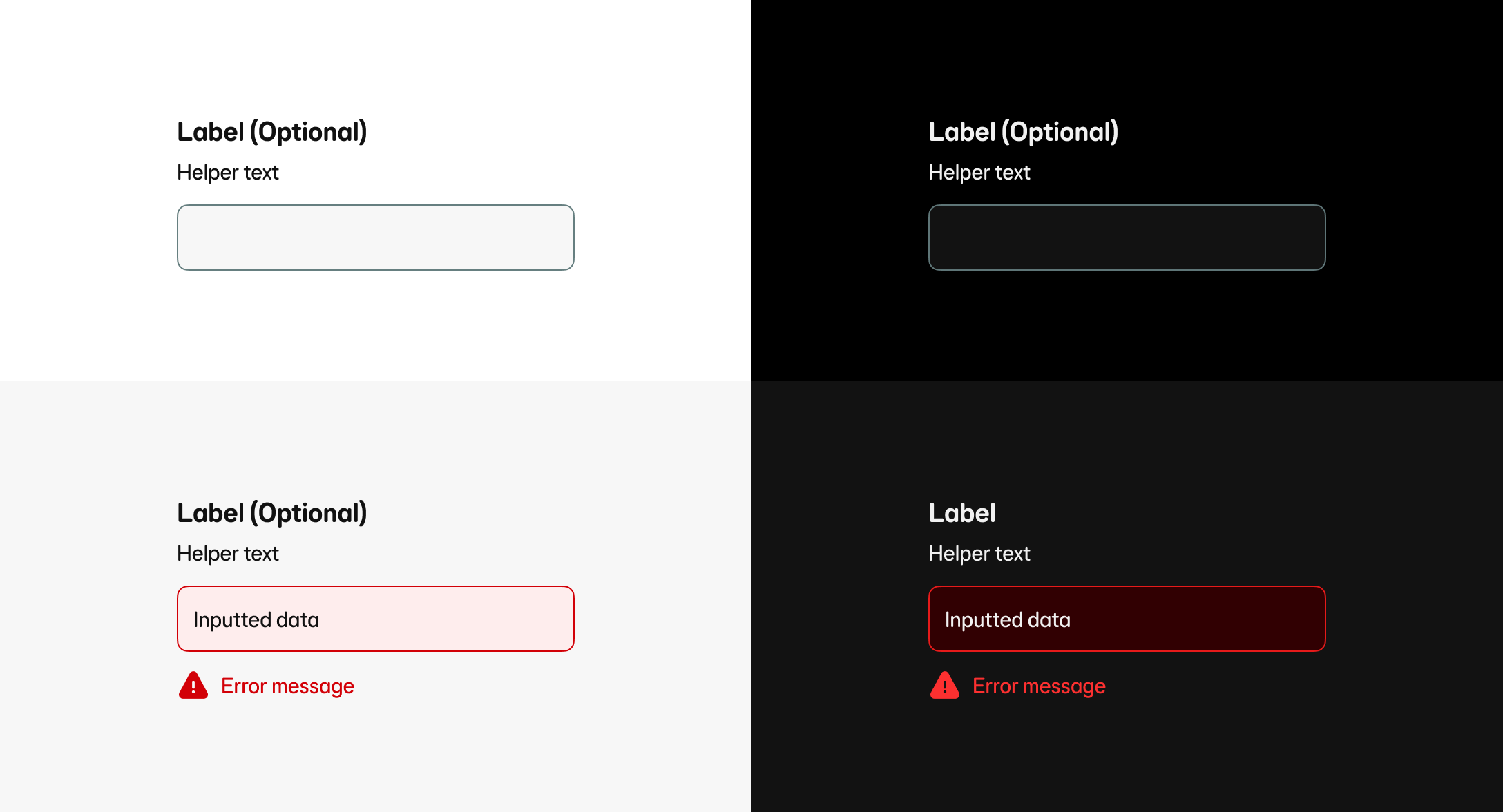The height and width of the screenshot is (812, 1503).
Task: Focus the empty input field on black panel
Action: point(1127,238)
